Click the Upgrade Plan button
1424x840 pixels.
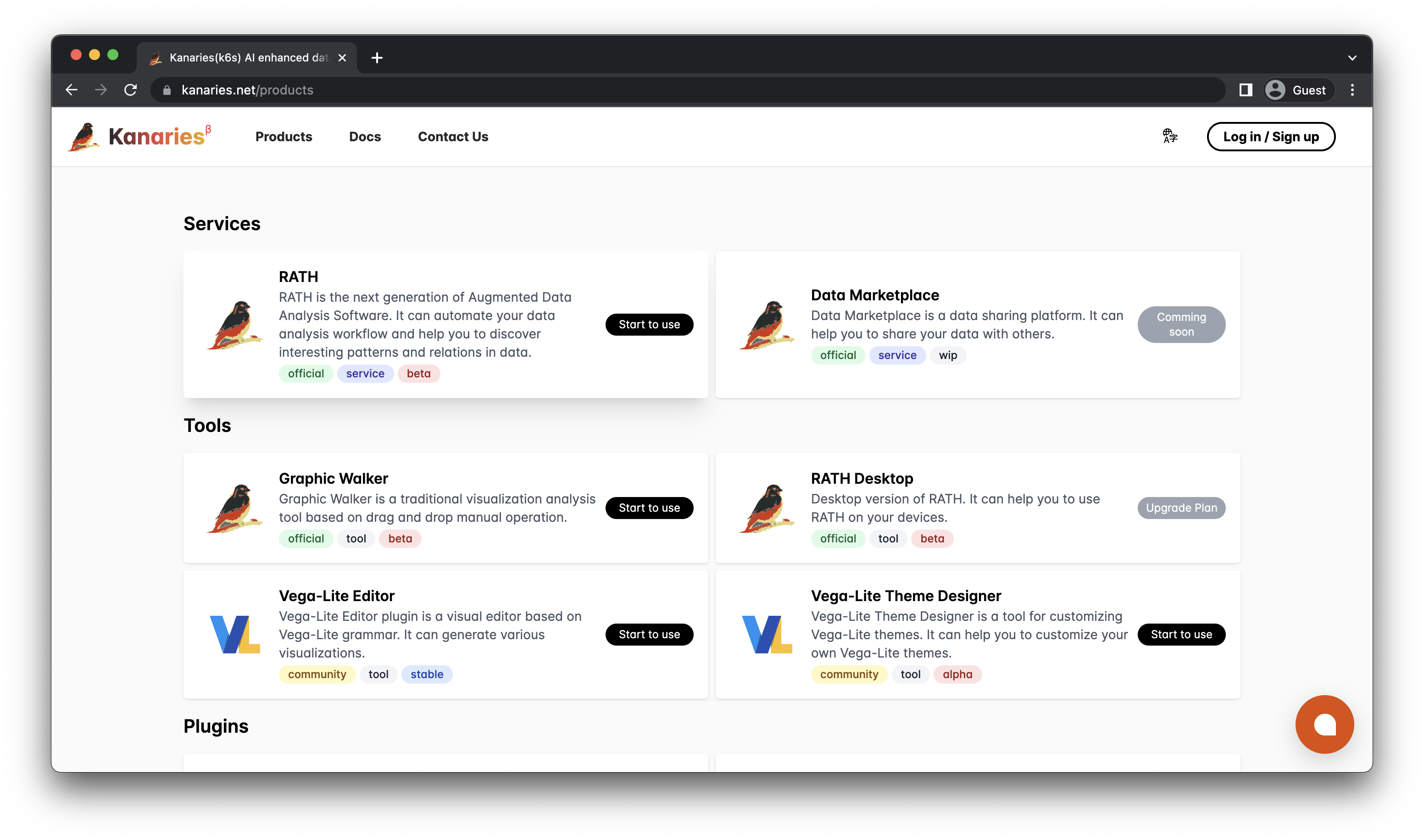point(1181,508)
